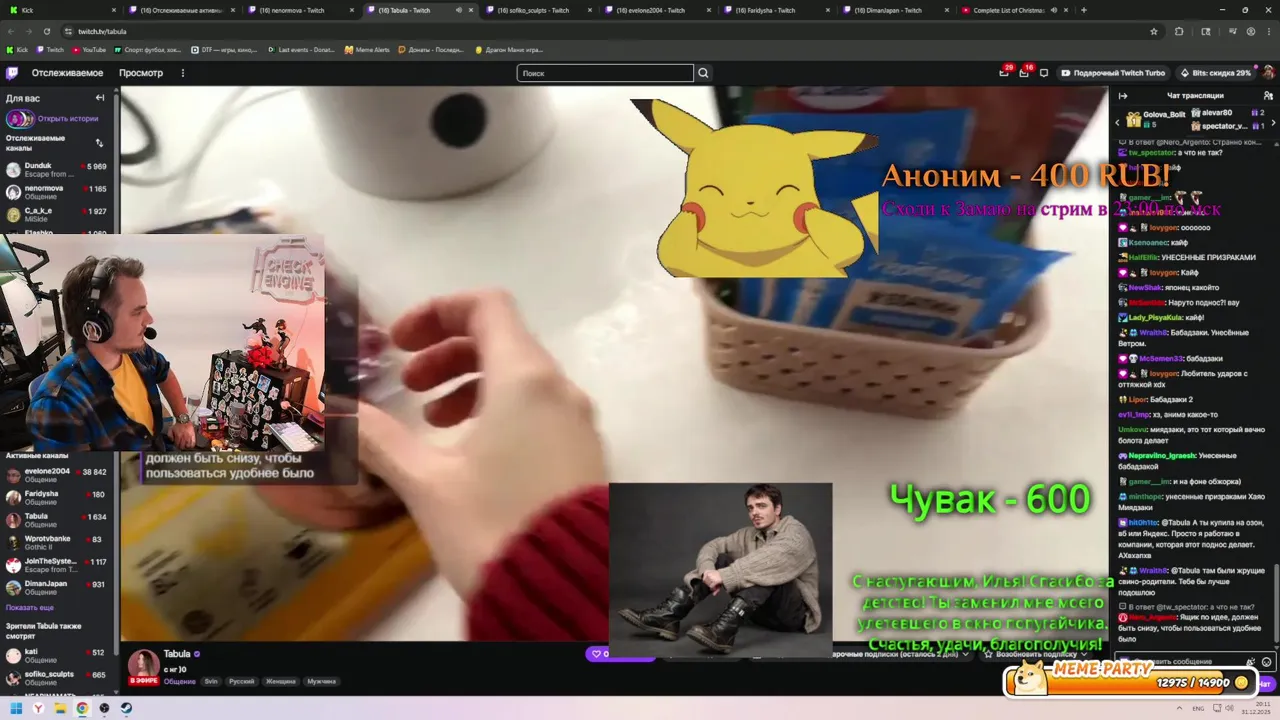Open the three-dot menu beside Просмотр
Image resolution: width=1280 pixels, height=720 pixels.
[x=182, y=73]
